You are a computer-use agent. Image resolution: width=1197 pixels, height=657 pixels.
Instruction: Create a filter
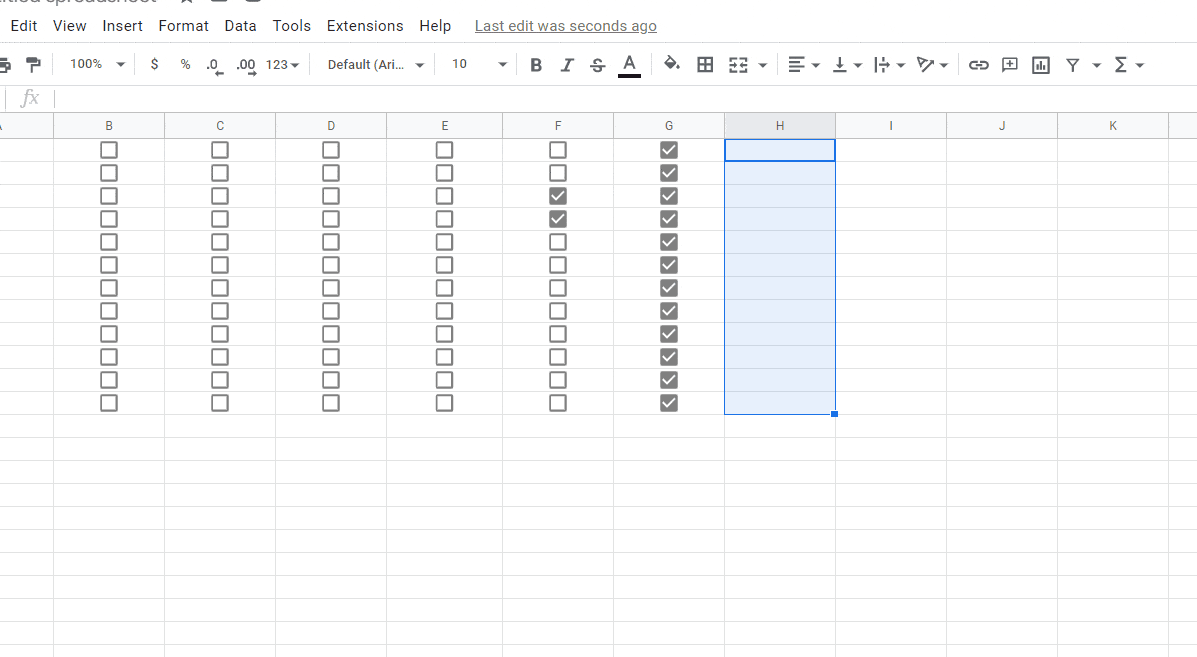tap(1071, 64)
